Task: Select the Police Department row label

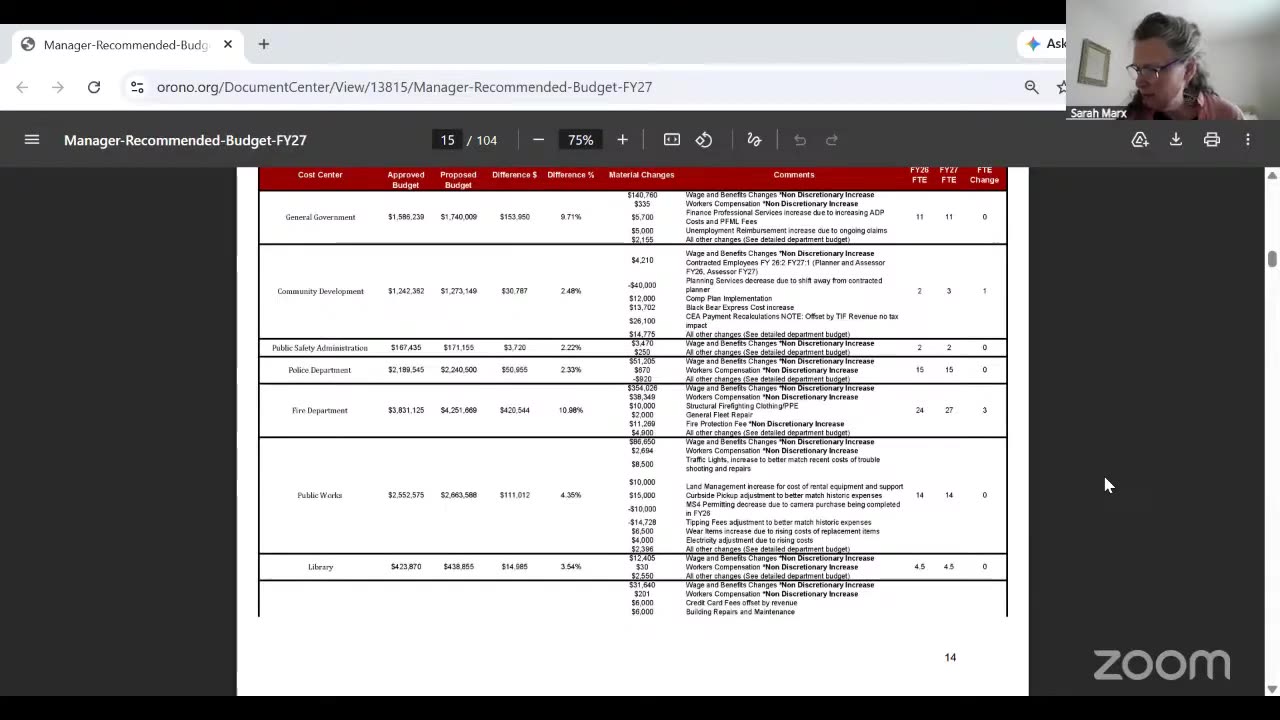Action: pyautogui.click(x=320, y=370)
